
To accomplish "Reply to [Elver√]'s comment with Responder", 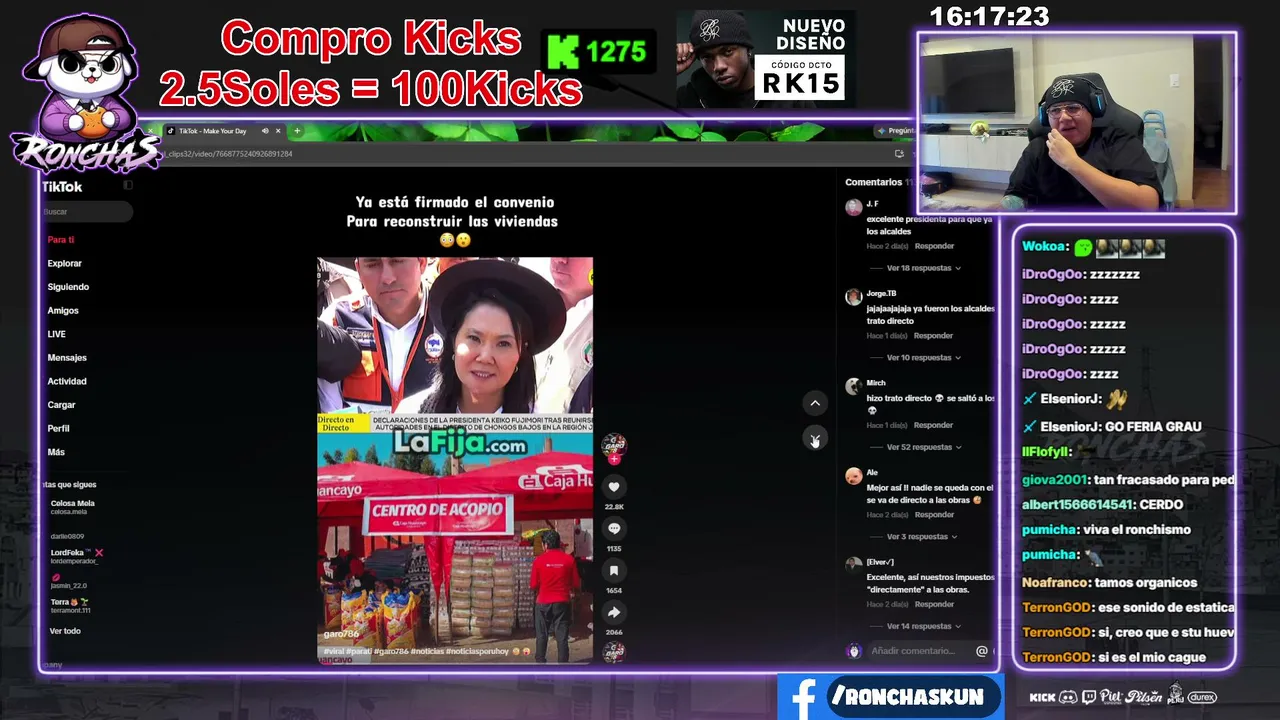I will pyautogui.click(x=934, y=604).
